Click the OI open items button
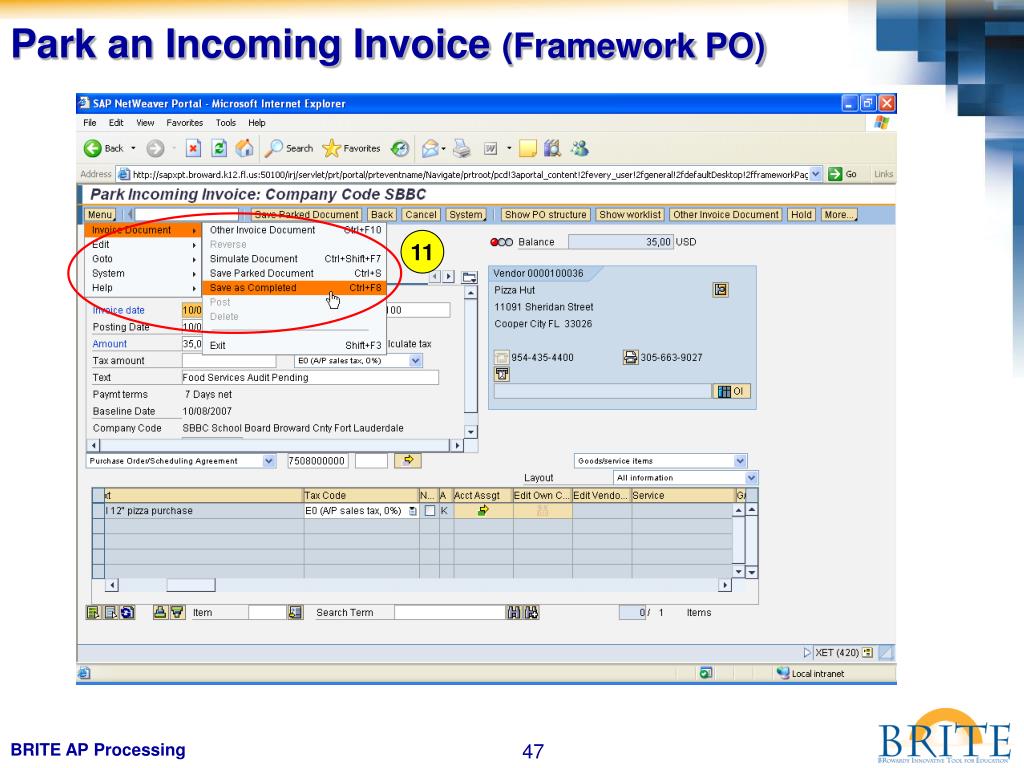This screenshot has width=1024, height=768. tap(731, 391)
